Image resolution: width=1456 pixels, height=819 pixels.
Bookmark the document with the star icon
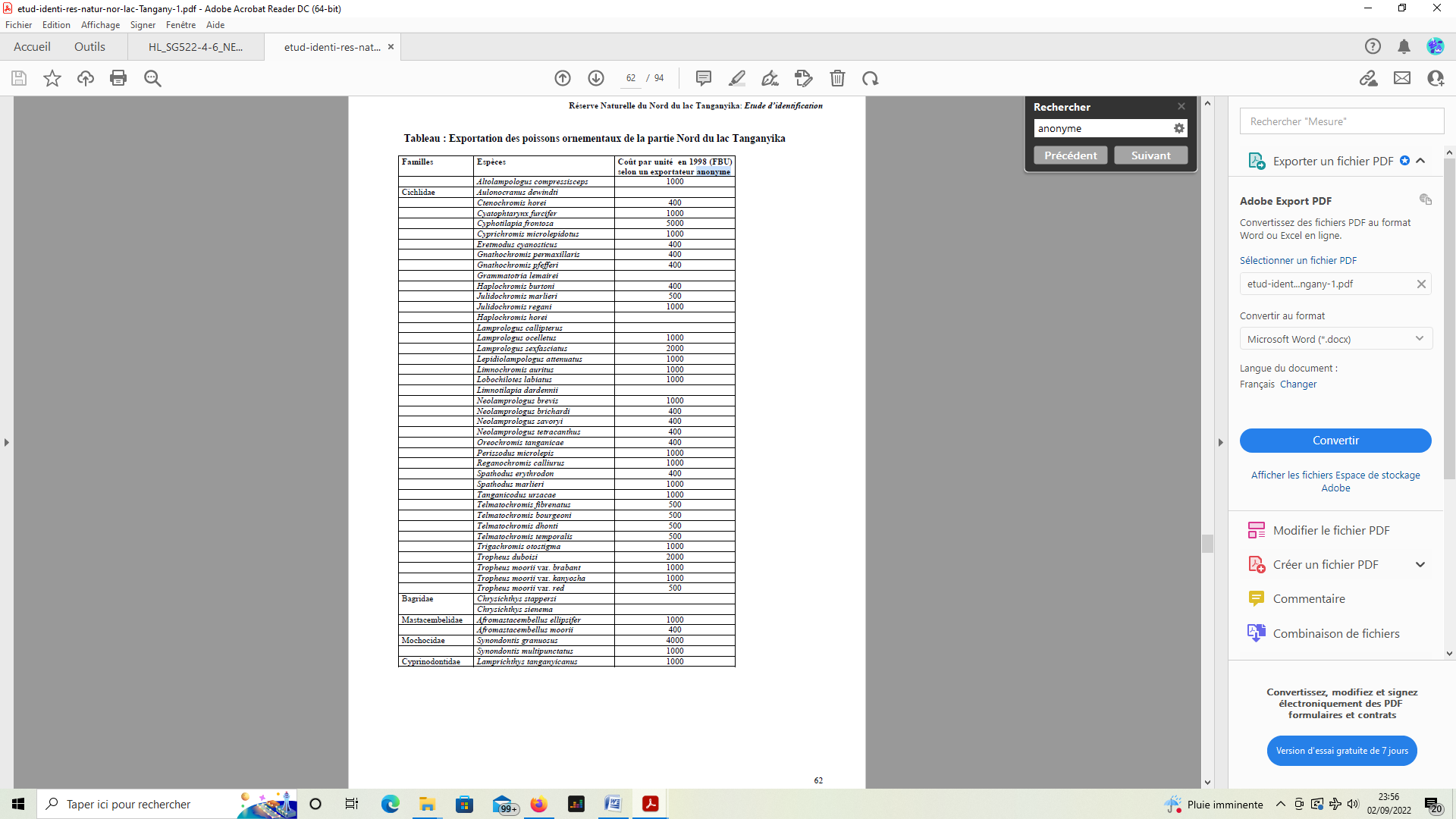pyautogui.click(x=52, y=78)
